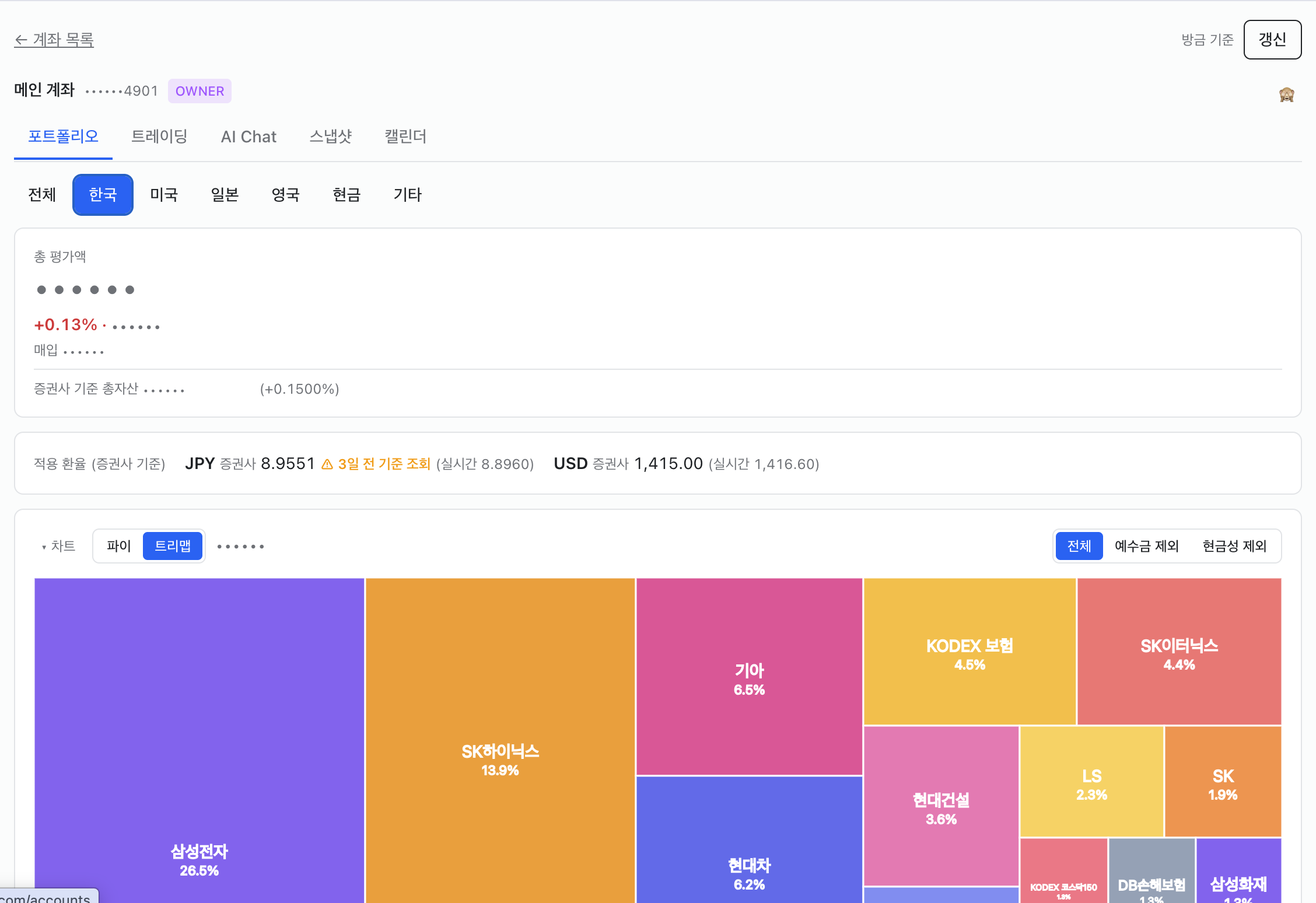Click the SK하이닉스 13.9% treemap block
This screenshot has width=1316, height=903.
[x=500, y=741]
